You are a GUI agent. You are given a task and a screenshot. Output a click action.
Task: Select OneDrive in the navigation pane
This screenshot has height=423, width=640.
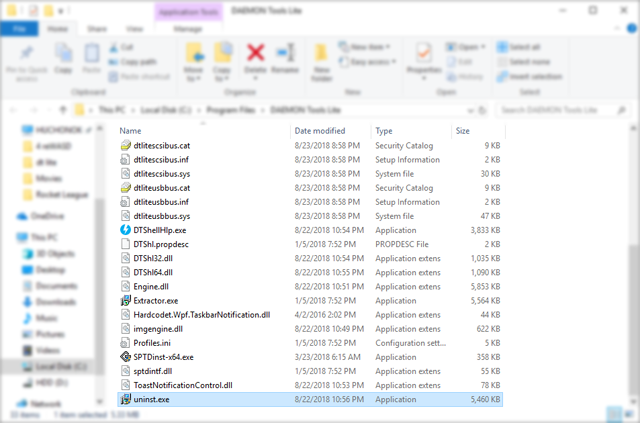click(41, 216)
